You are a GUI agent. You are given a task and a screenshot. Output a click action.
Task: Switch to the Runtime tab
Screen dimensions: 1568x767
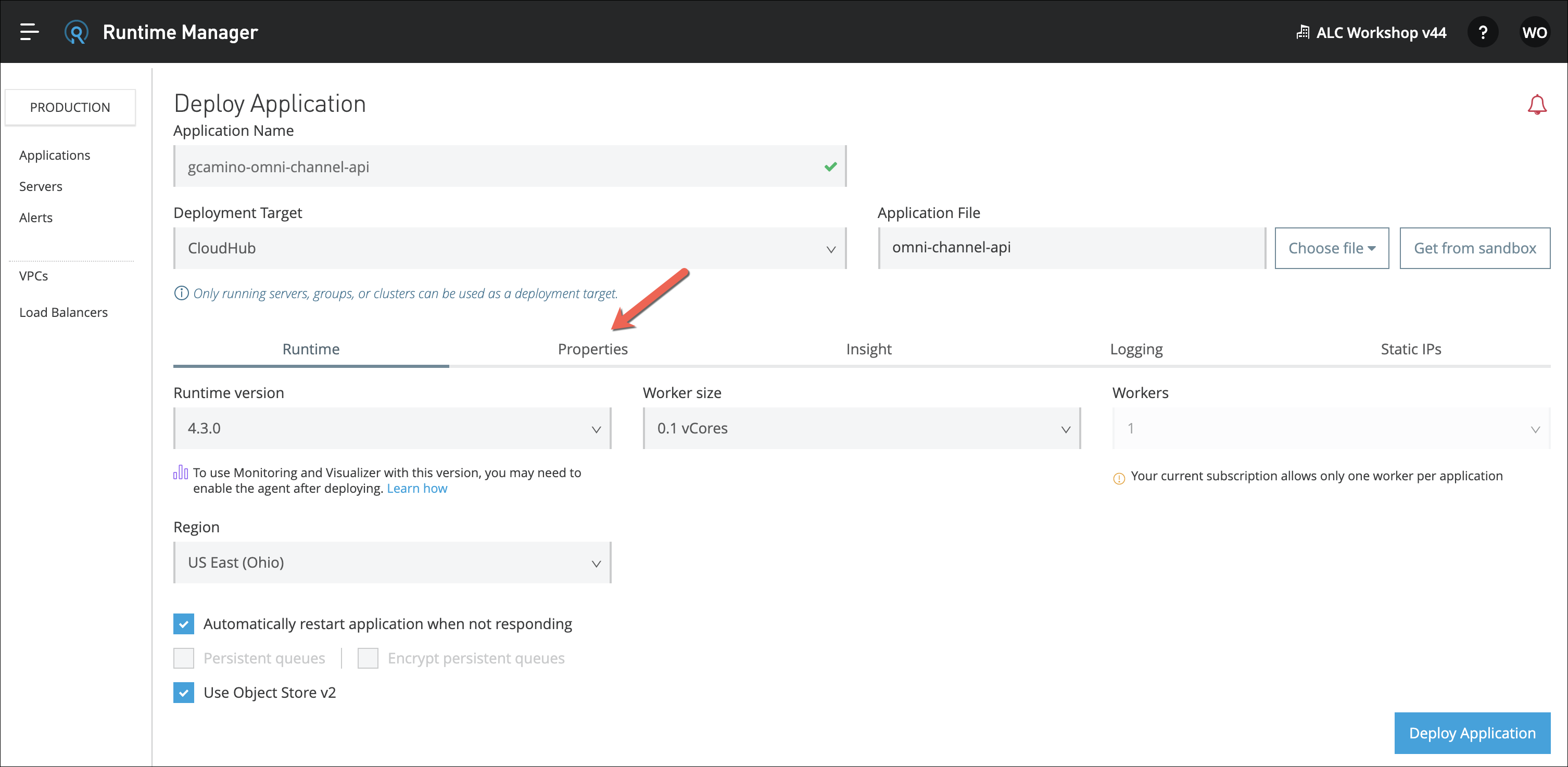(x=311, y=349)
